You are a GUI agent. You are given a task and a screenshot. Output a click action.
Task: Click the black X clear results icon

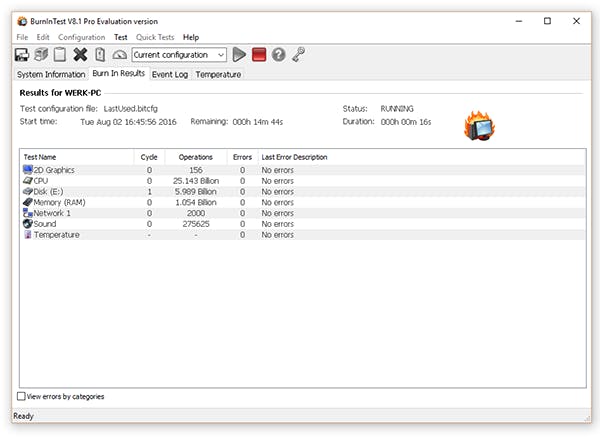[80, 55]
